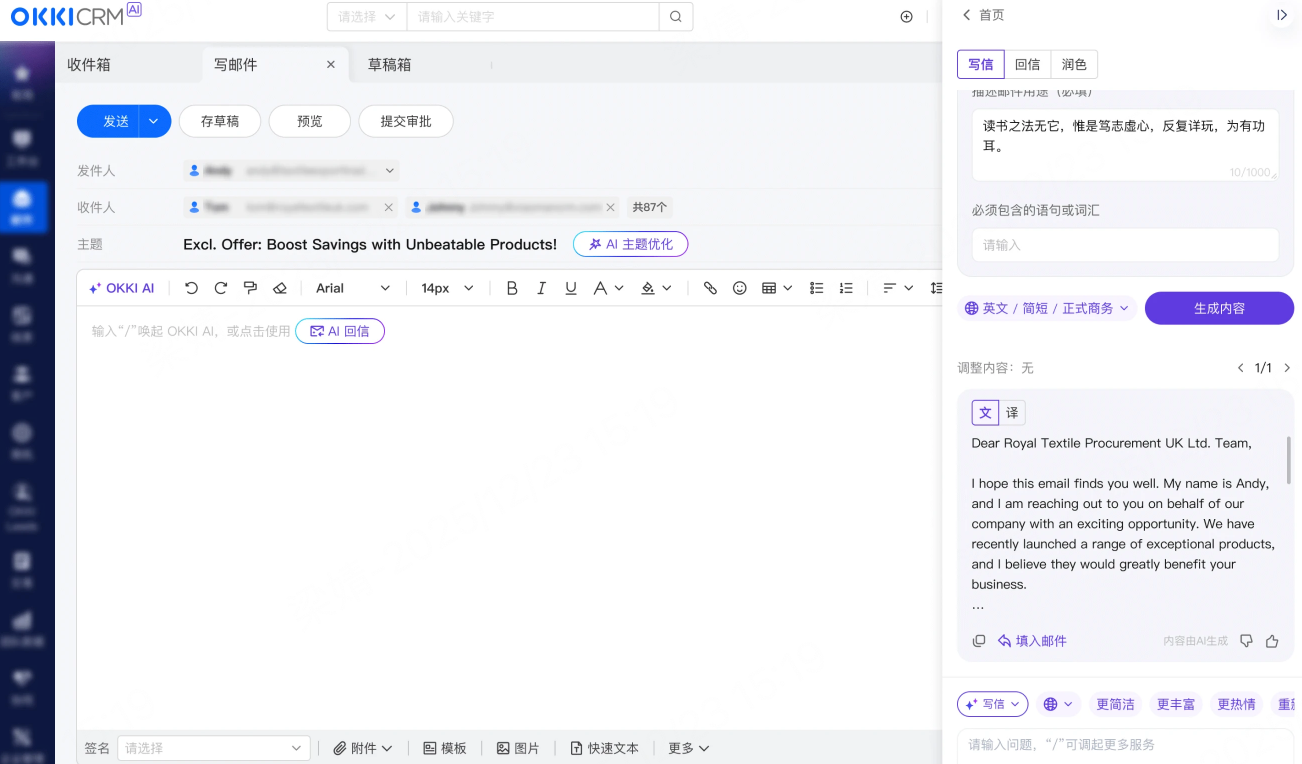The image size is (1302, 764).
Task: Select the 润色 tab in AI panel
Action: pyautogui.click(x=1074, y=65)
